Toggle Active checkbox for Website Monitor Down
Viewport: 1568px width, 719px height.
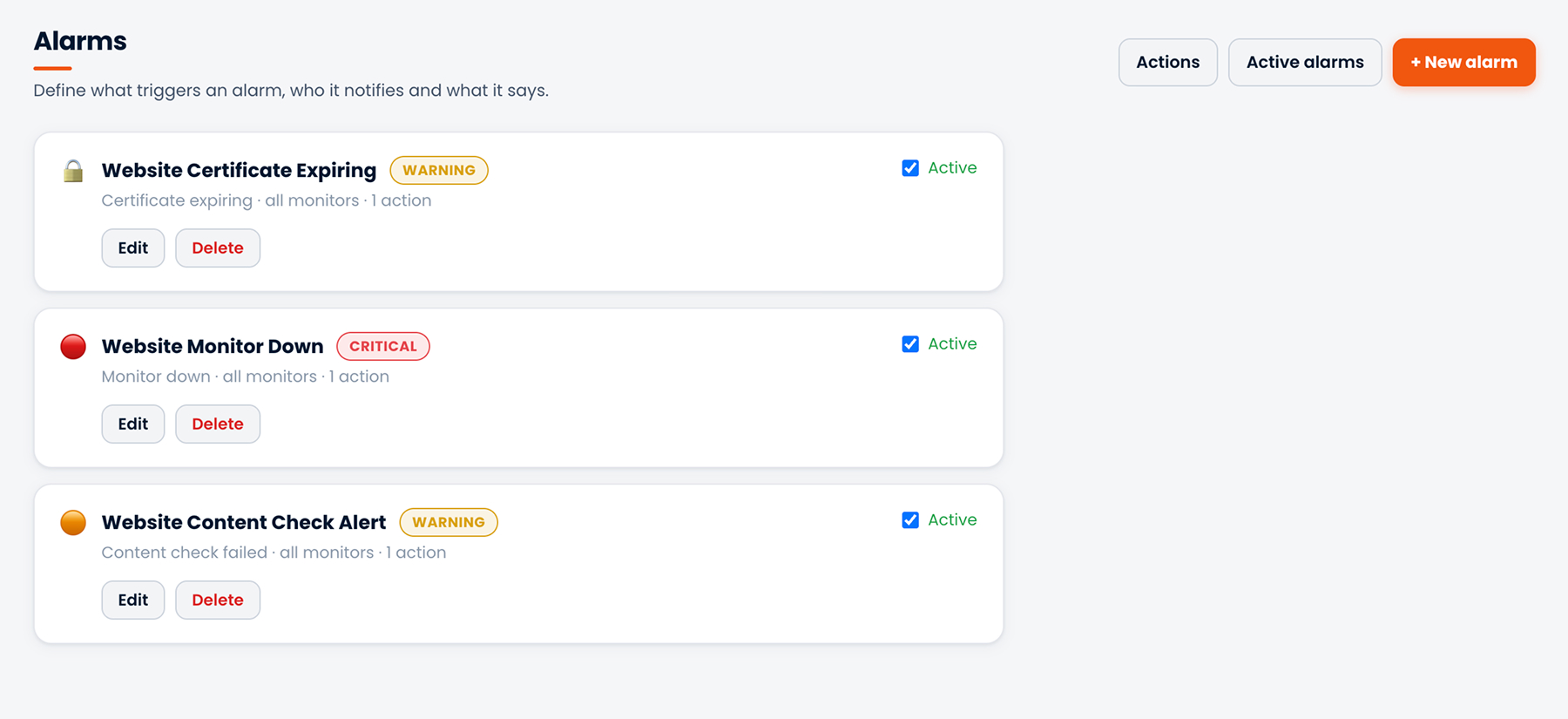(910, 344)
